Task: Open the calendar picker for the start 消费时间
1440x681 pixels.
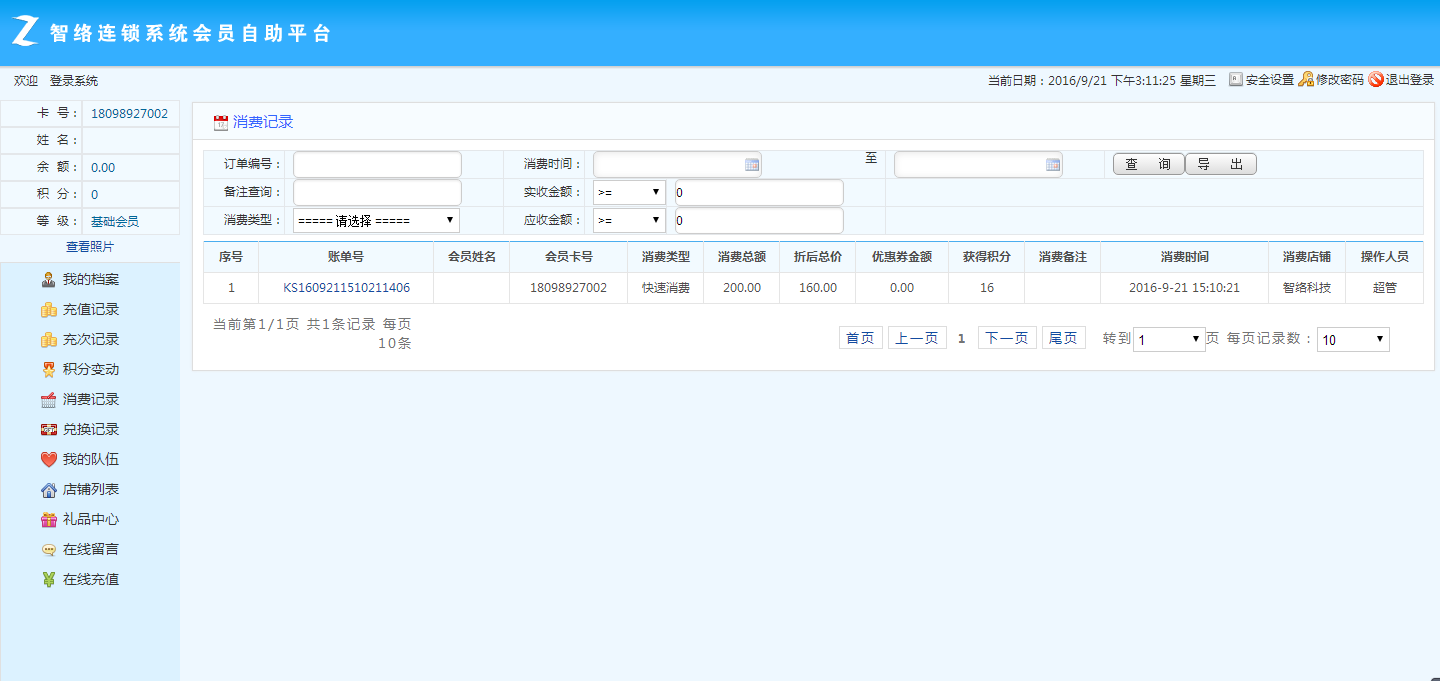Action: click(752, 165)
